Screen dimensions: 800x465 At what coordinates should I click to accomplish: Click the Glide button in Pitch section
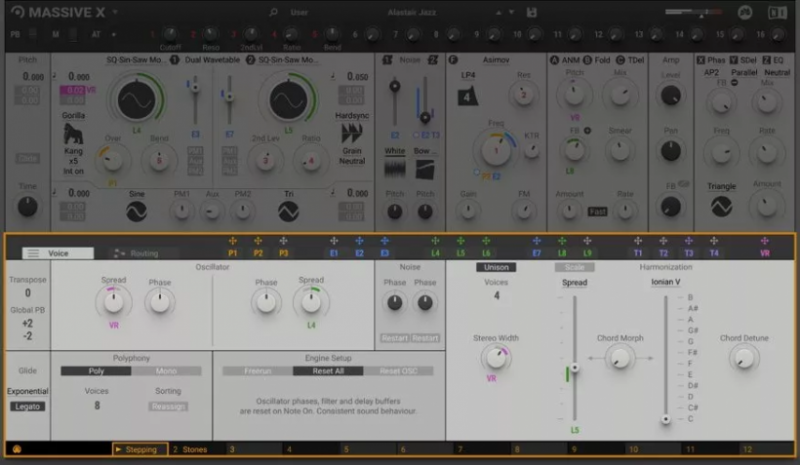(x=28, y=158)
